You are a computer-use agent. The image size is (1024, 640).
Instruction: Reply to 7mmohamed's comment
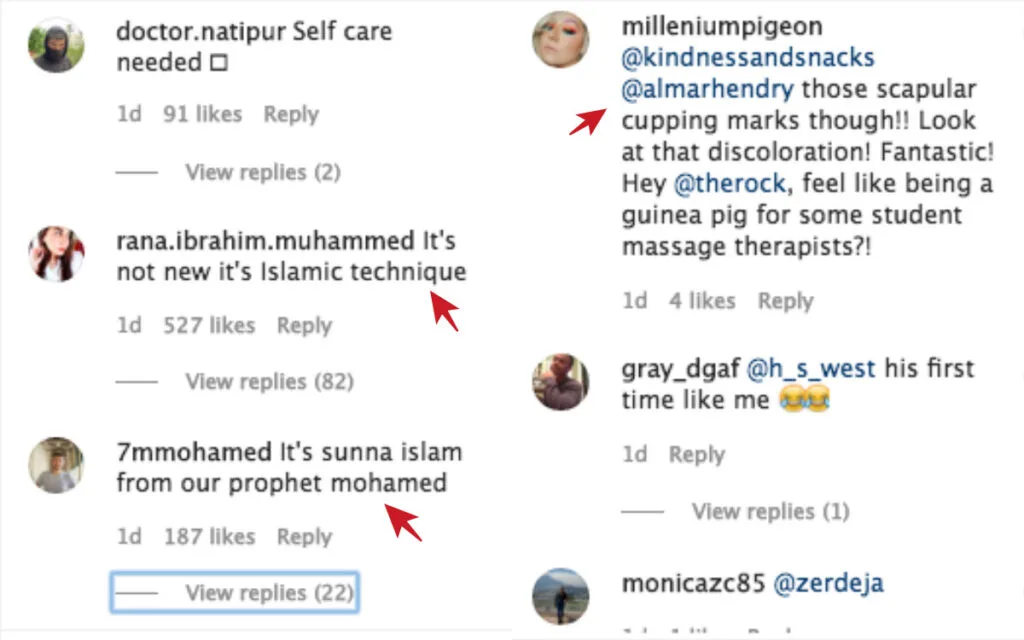[304, 537]
